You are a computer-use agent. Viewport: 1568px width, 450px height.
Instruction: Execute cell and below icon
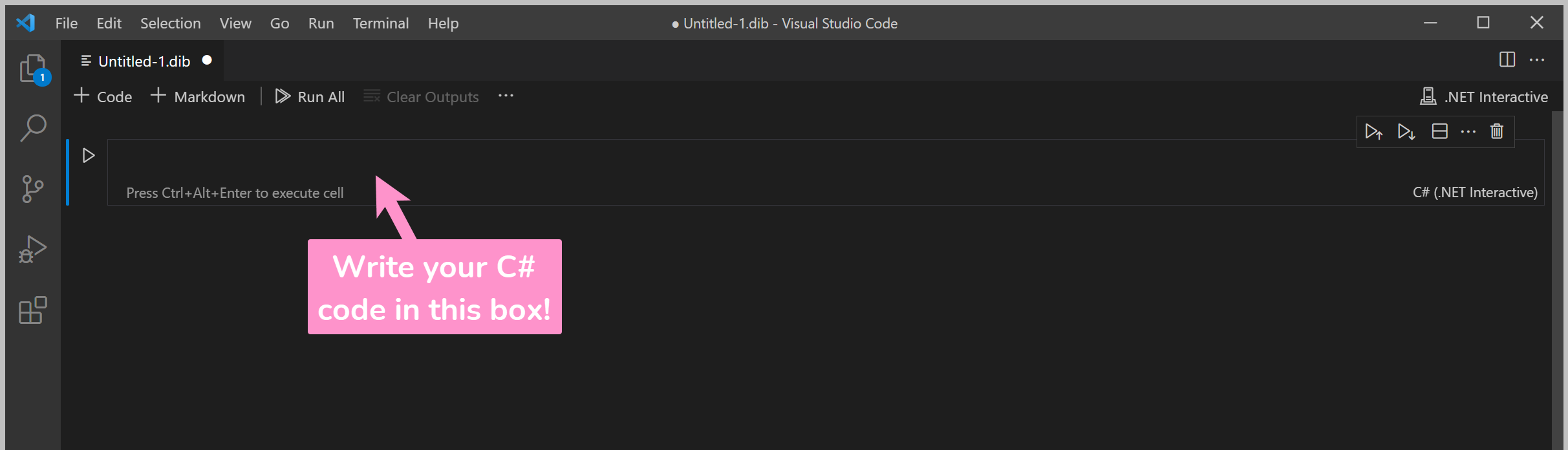(x=1406, y=132)
